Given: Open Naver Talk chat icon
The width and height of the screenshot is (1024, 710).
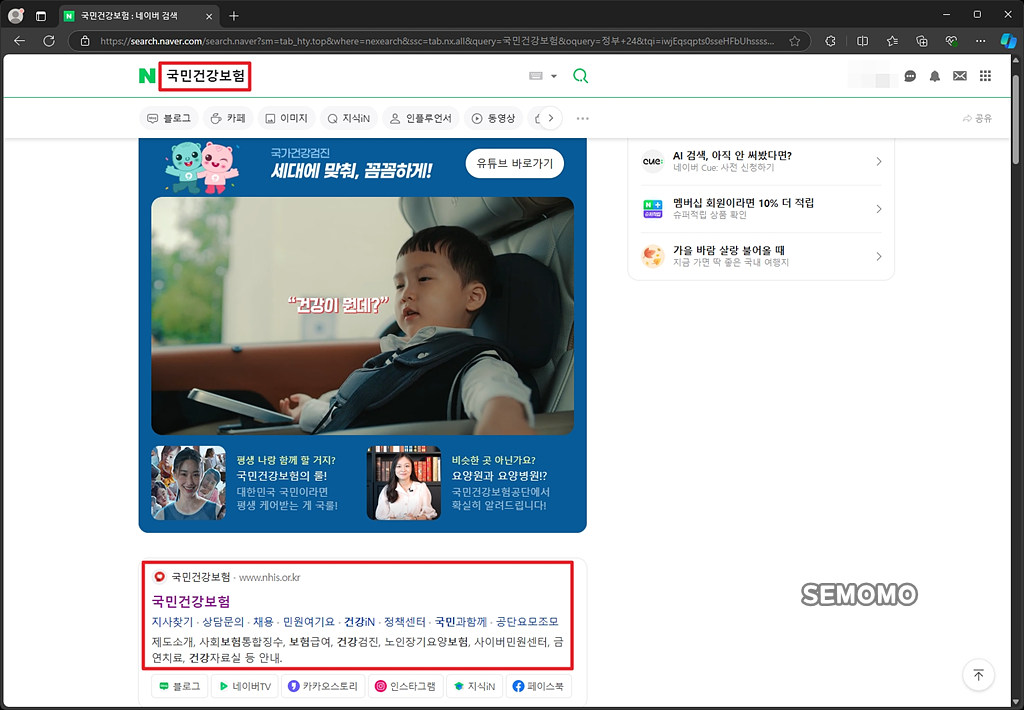Looking at the screenshot, I should tap(910, 76).
